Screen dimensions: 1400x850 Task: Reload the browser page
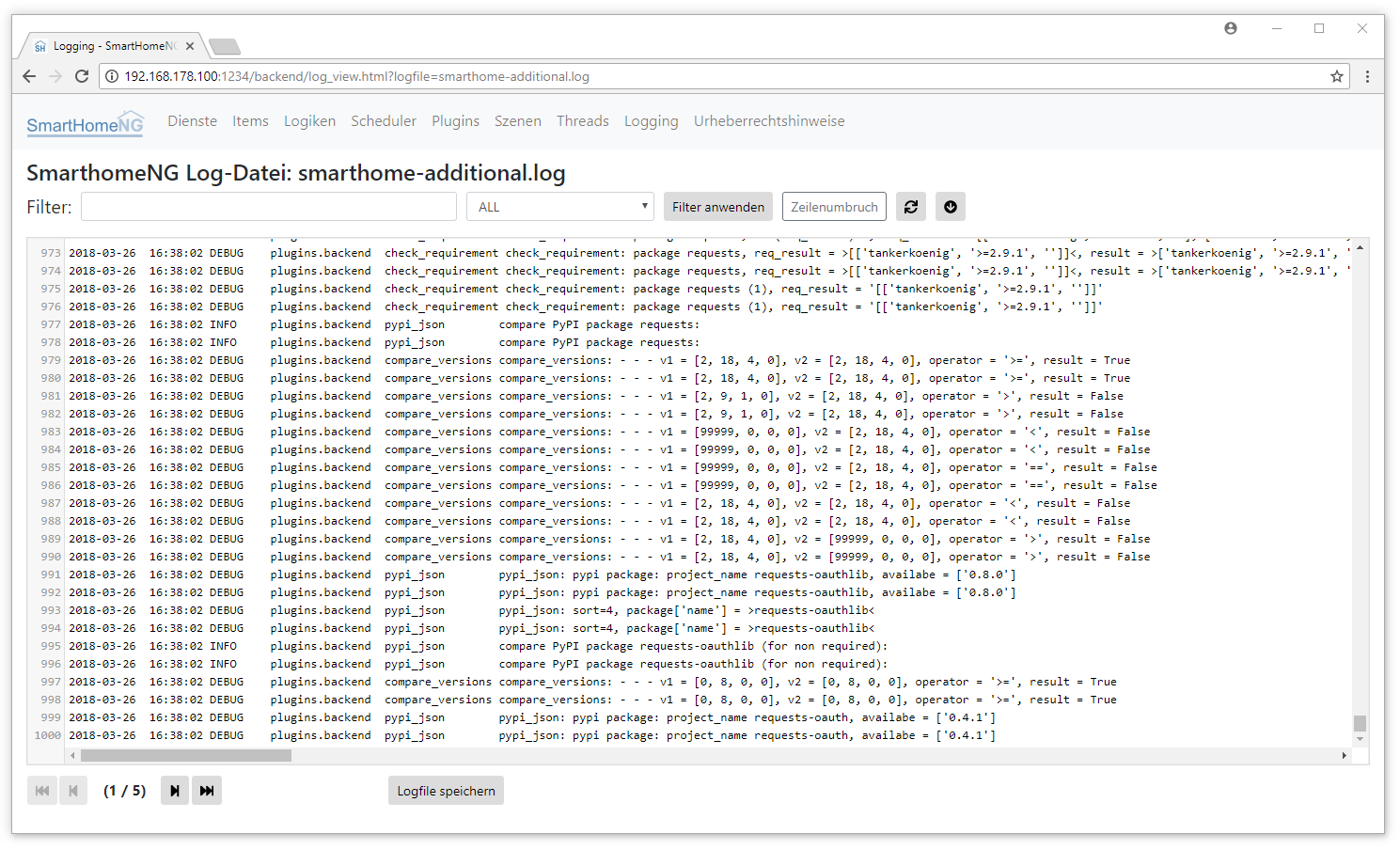coord(82,76)
